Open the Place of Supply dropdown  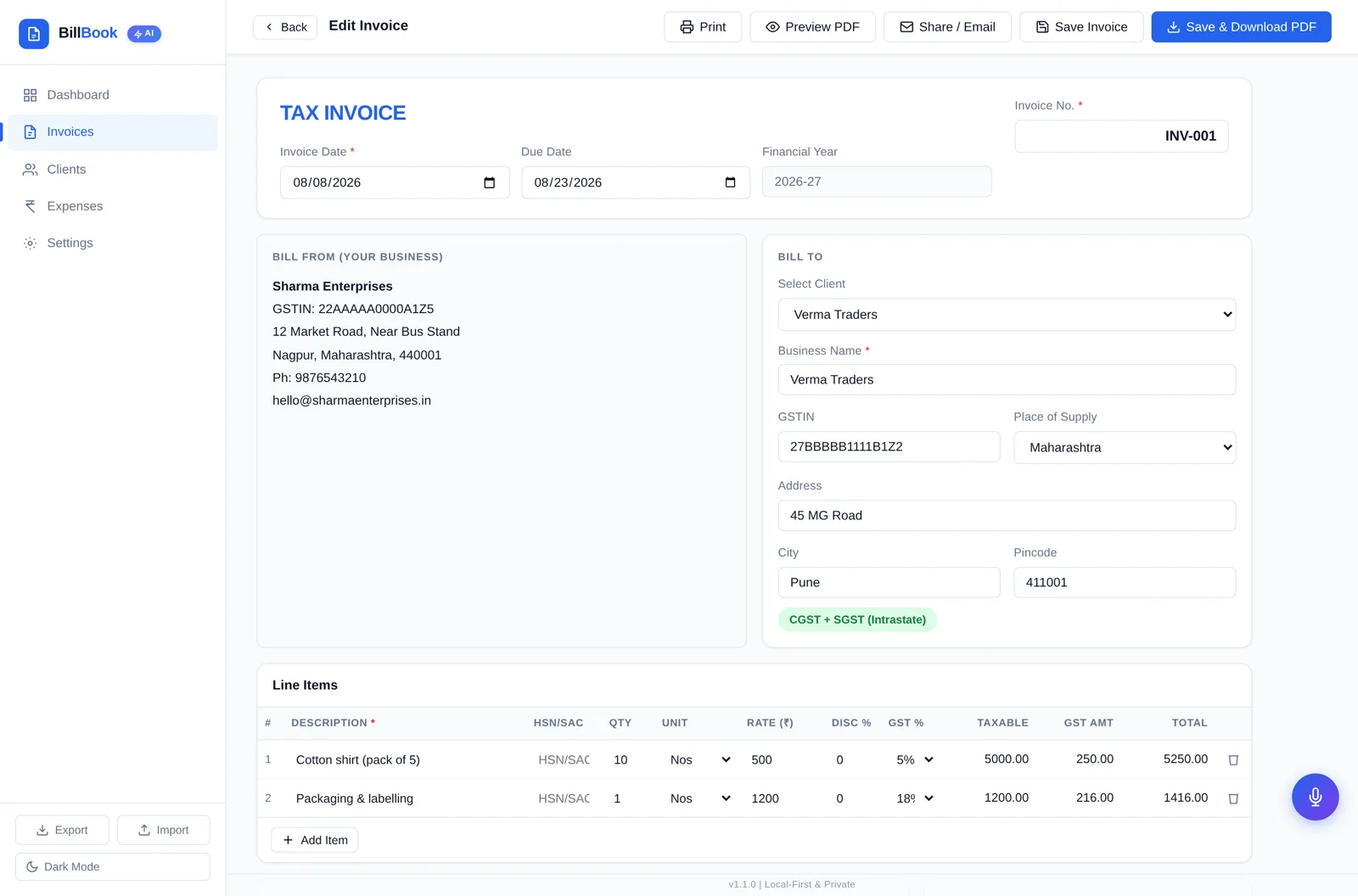click(x=1125, y=447)
